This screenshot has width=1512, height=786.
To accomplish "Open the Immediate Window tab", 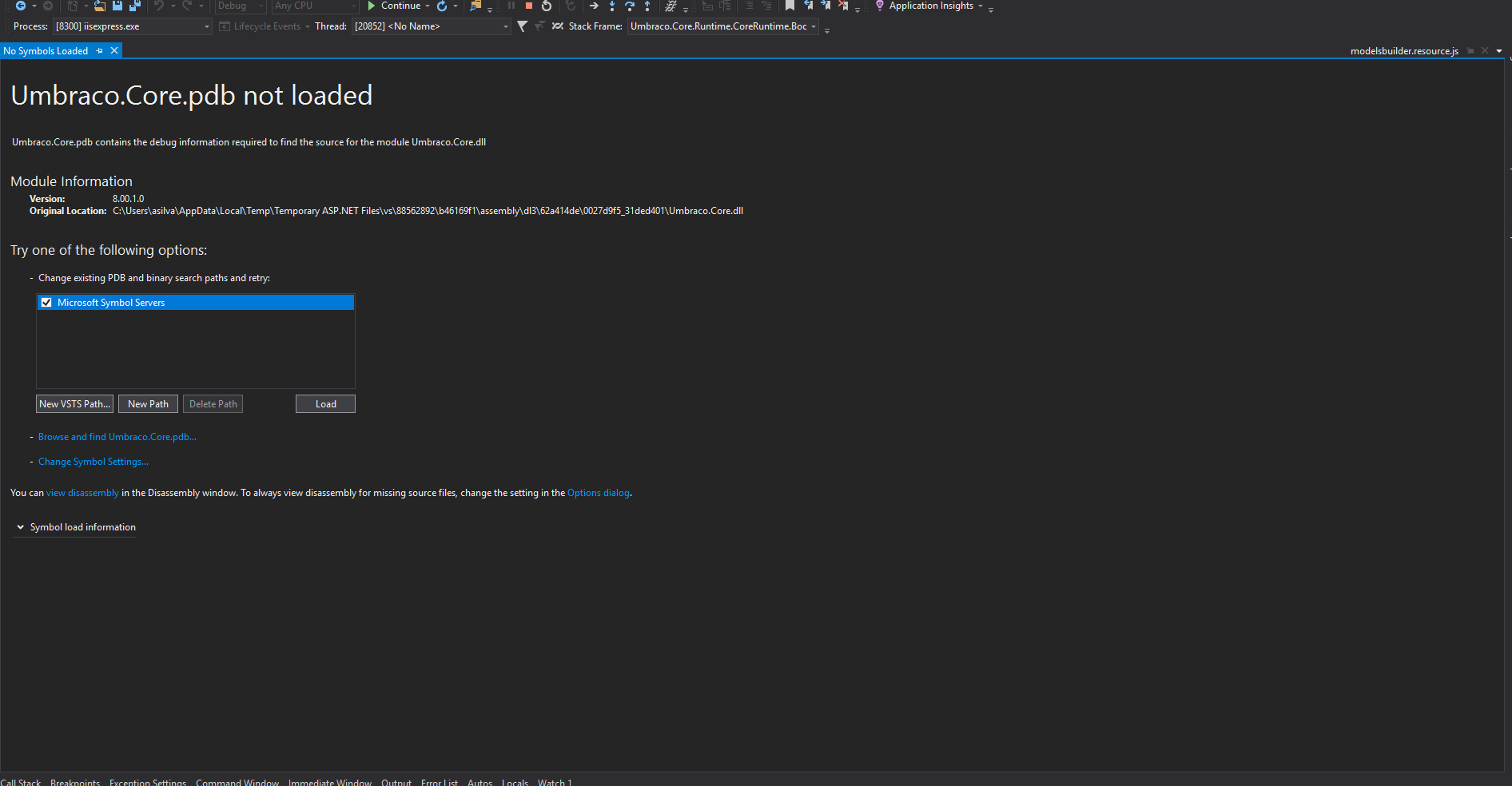I will [x=330, y=783].
